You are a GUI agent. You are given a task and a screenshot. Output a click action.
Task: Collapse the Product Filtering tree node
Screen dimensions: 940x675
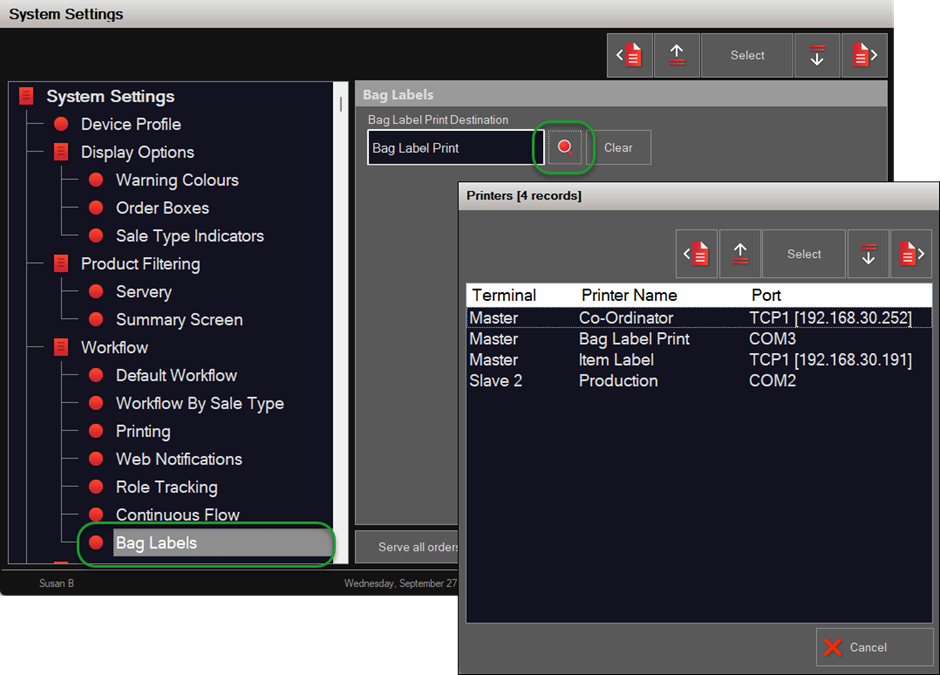[x=61, y=264]
